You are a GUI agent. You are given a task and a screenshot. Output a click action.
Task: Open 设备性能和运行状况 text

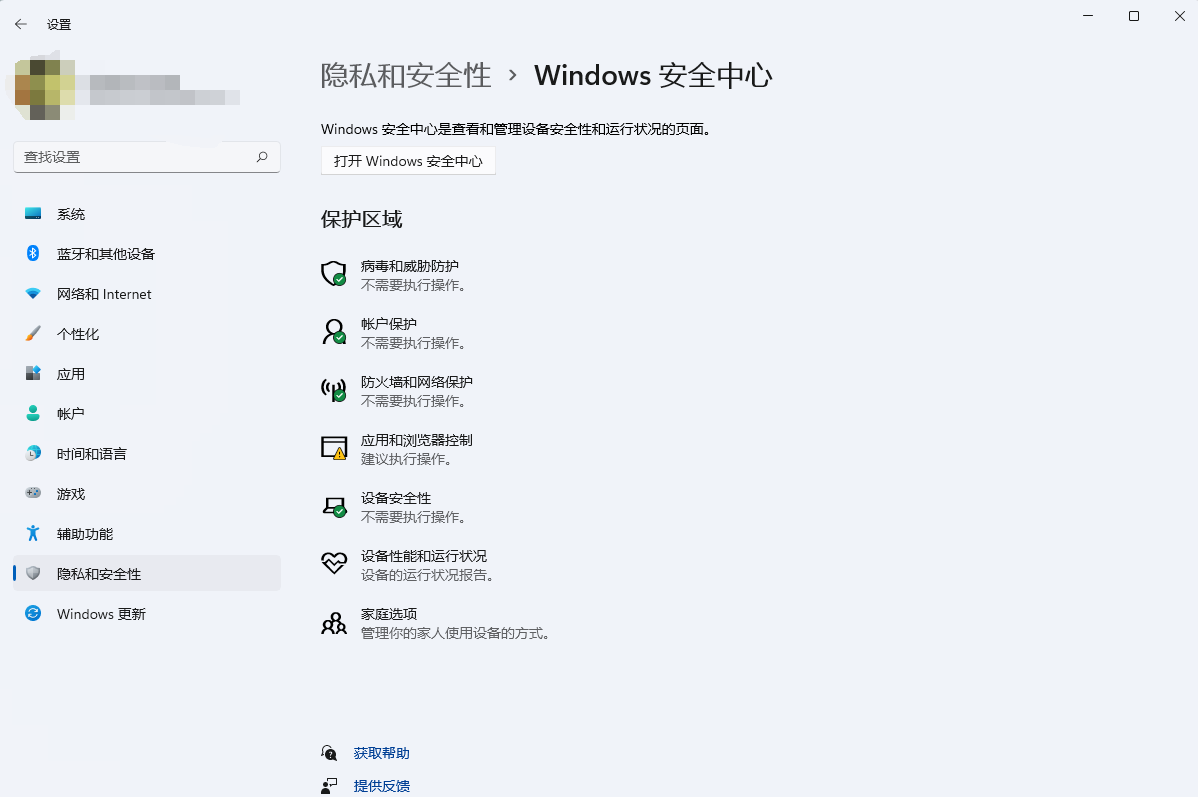tap(423, 556)
